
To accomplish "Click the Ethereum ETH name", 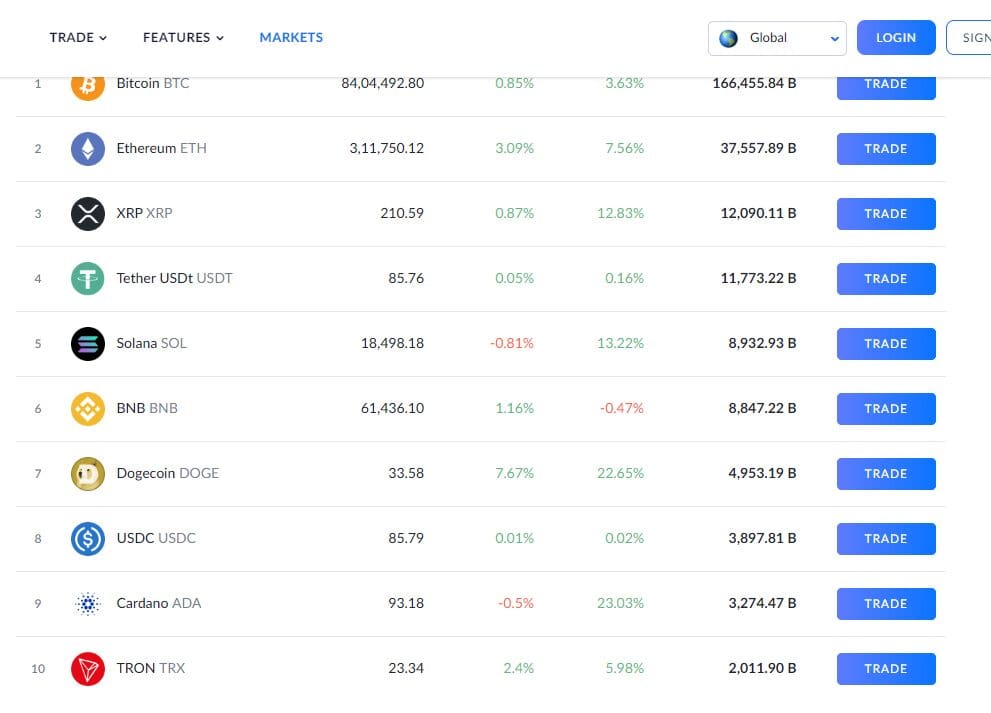I will (162, 148).
